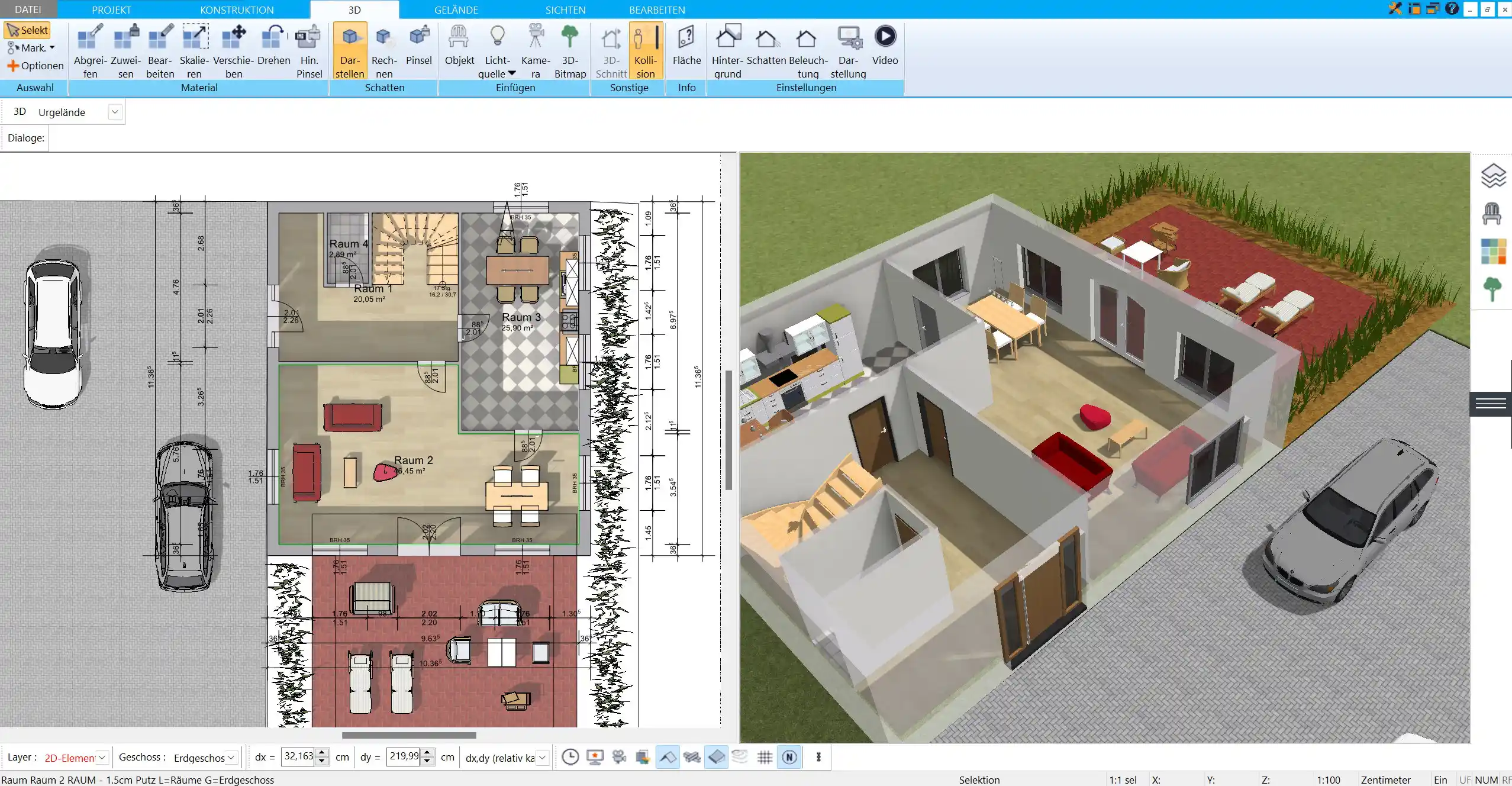Click the dx value field
The height and width of the screenshot is (786, 1512).
(298, 756)
